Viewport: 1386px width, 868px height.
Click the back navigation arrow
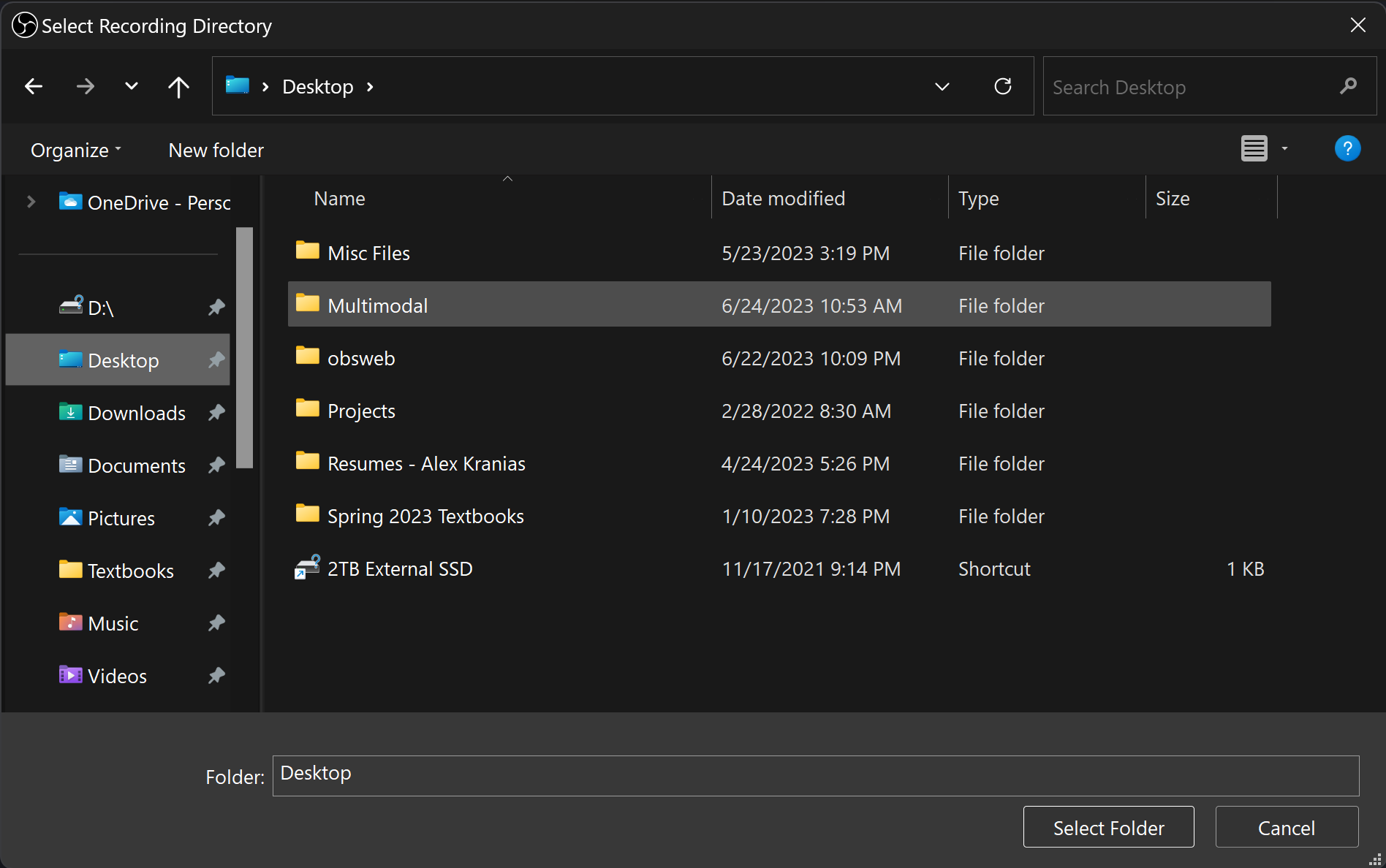(34, 87)
